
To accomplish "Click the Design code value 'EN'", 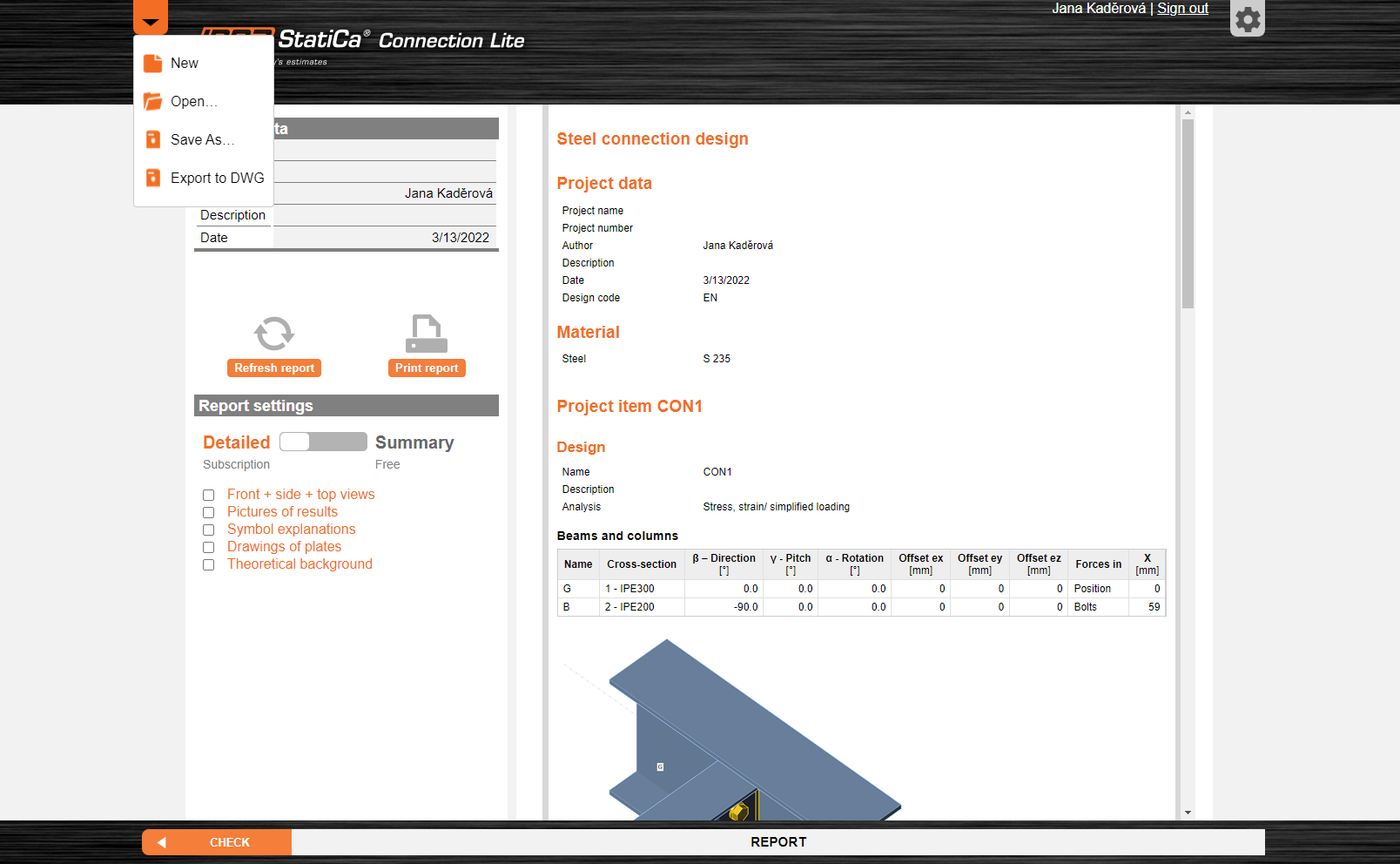I will click(710, 298).
